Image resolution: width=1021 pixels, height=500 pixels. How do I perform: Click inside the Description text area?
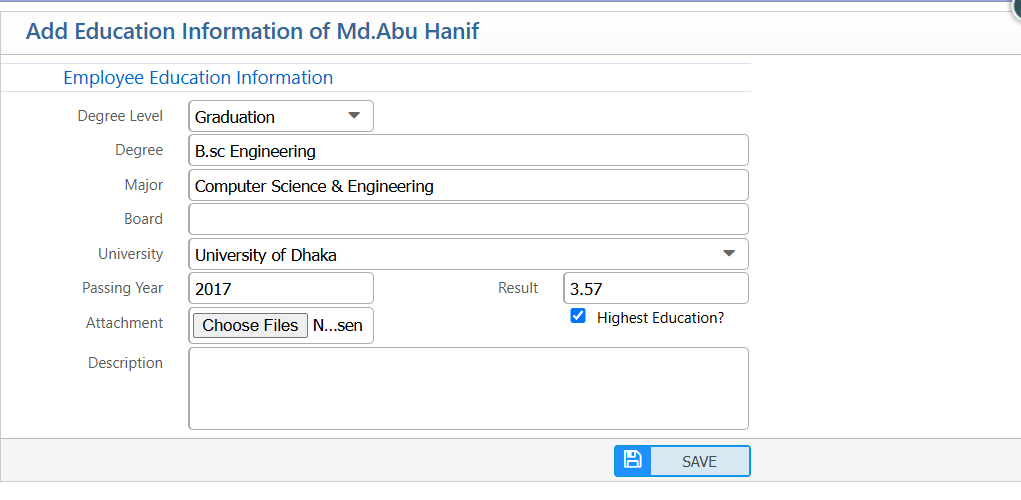(x=468, y=388)
